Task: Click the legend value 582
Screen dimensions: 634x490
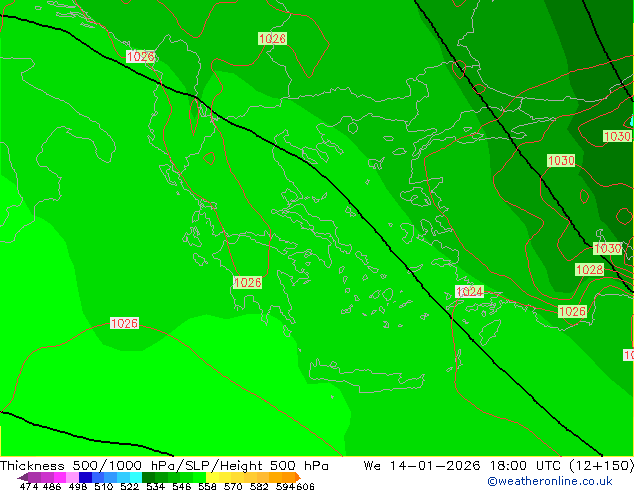Action: (259, 486)
